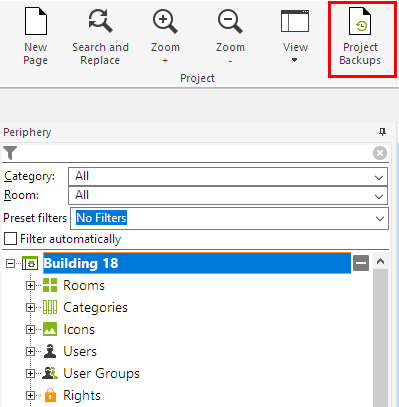Select the Icons tree item
The width and height of the screenshot is (399, 407).
point(79,329)
